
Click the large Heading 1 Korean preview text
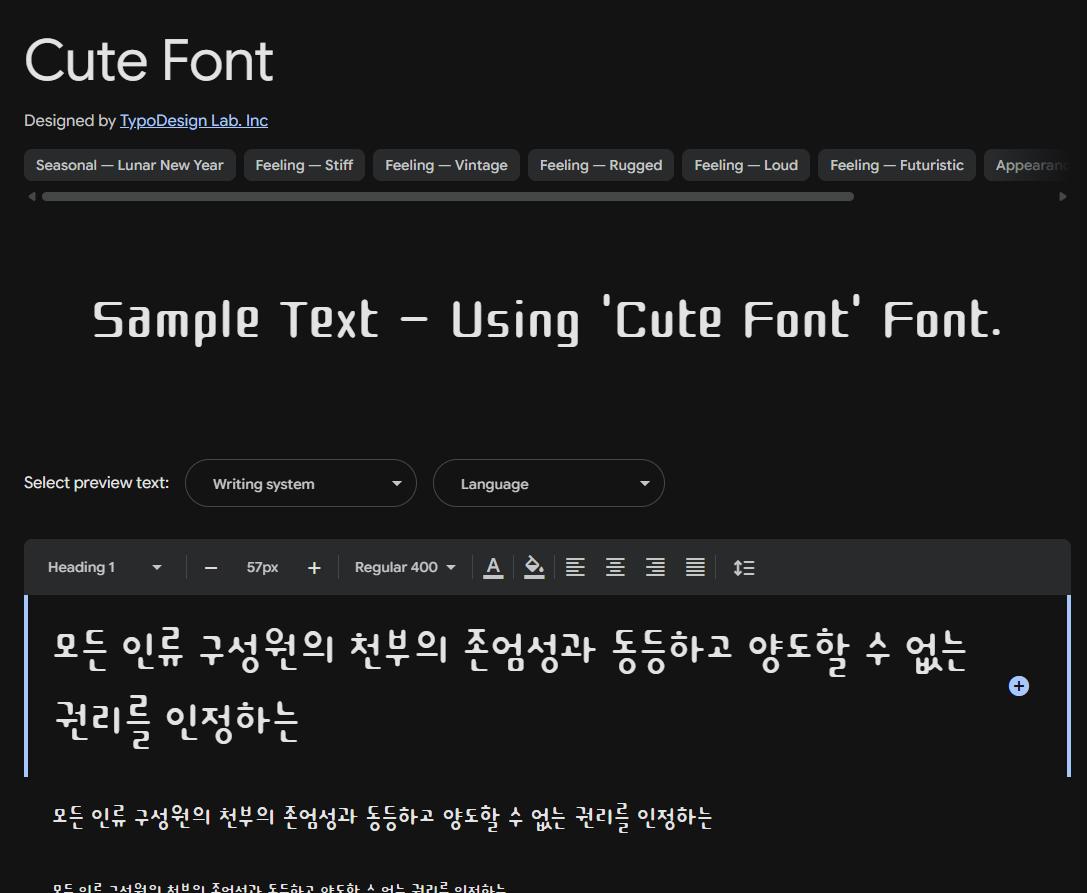[x=510, y=686]
